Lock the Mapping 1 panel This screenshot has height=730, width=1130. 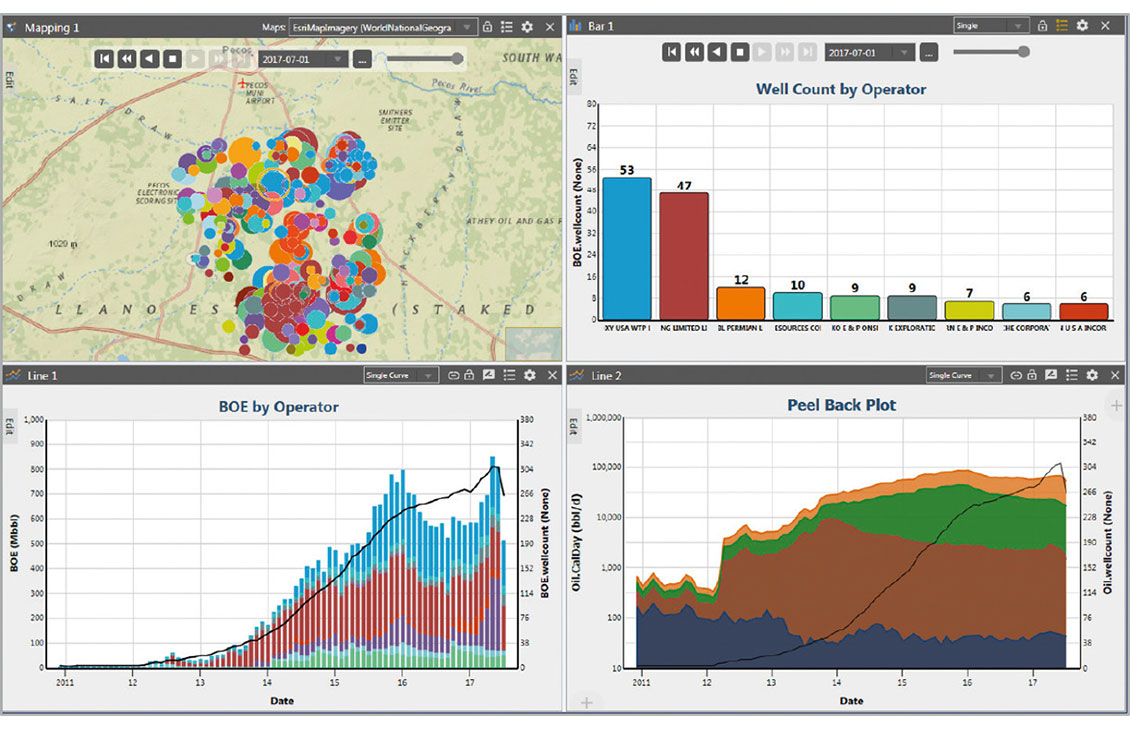point(487,27)
